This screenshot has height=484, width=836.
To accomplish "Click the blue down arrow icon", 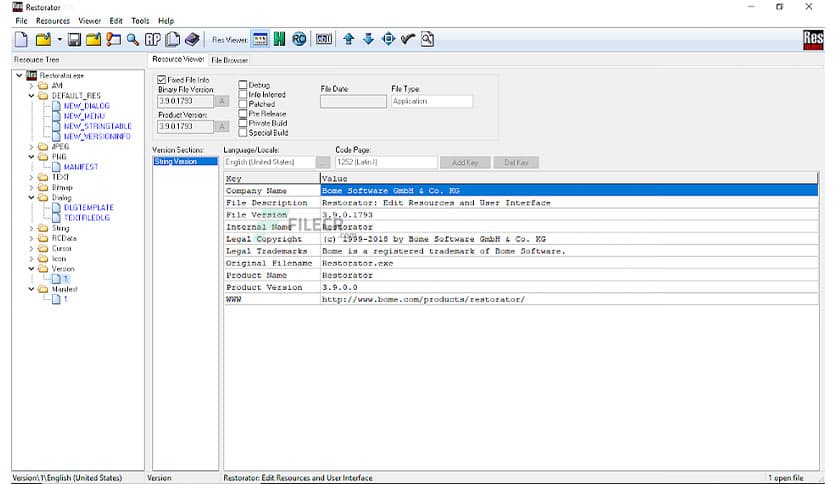I will pyautogui.click(x=368, y=40).
